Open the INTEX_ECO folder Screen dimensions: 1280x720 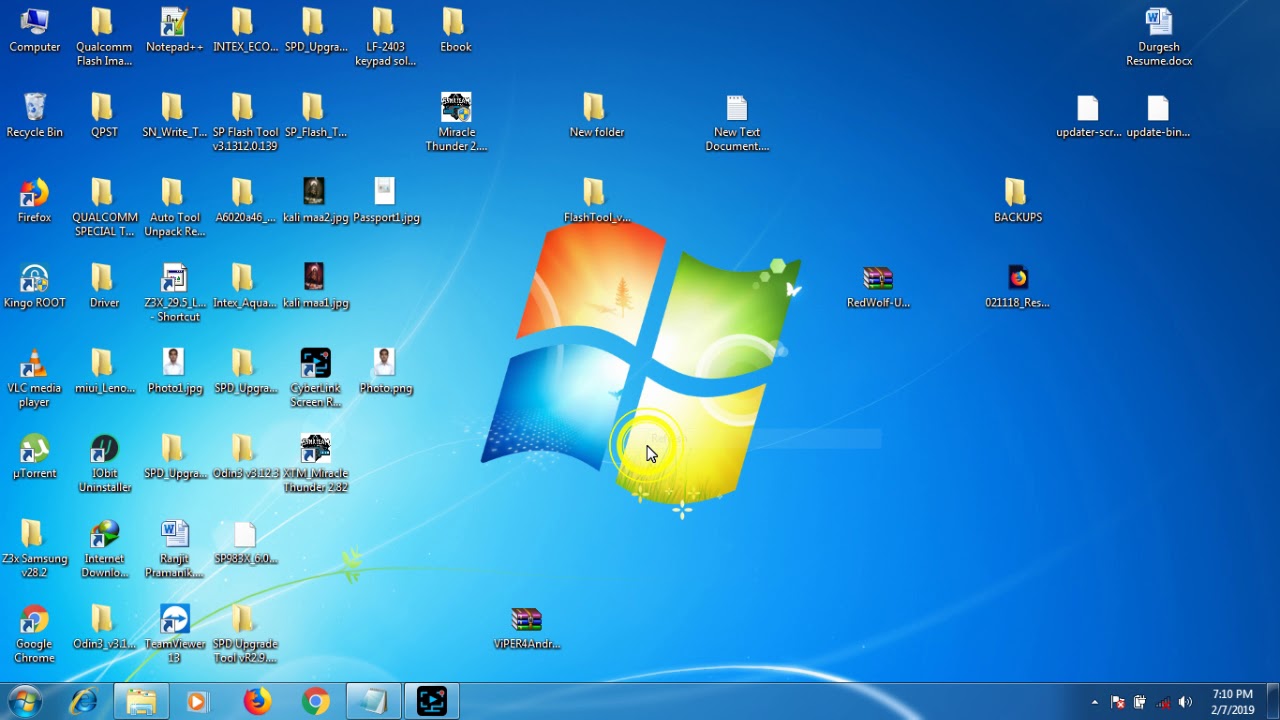pos(244,30)
